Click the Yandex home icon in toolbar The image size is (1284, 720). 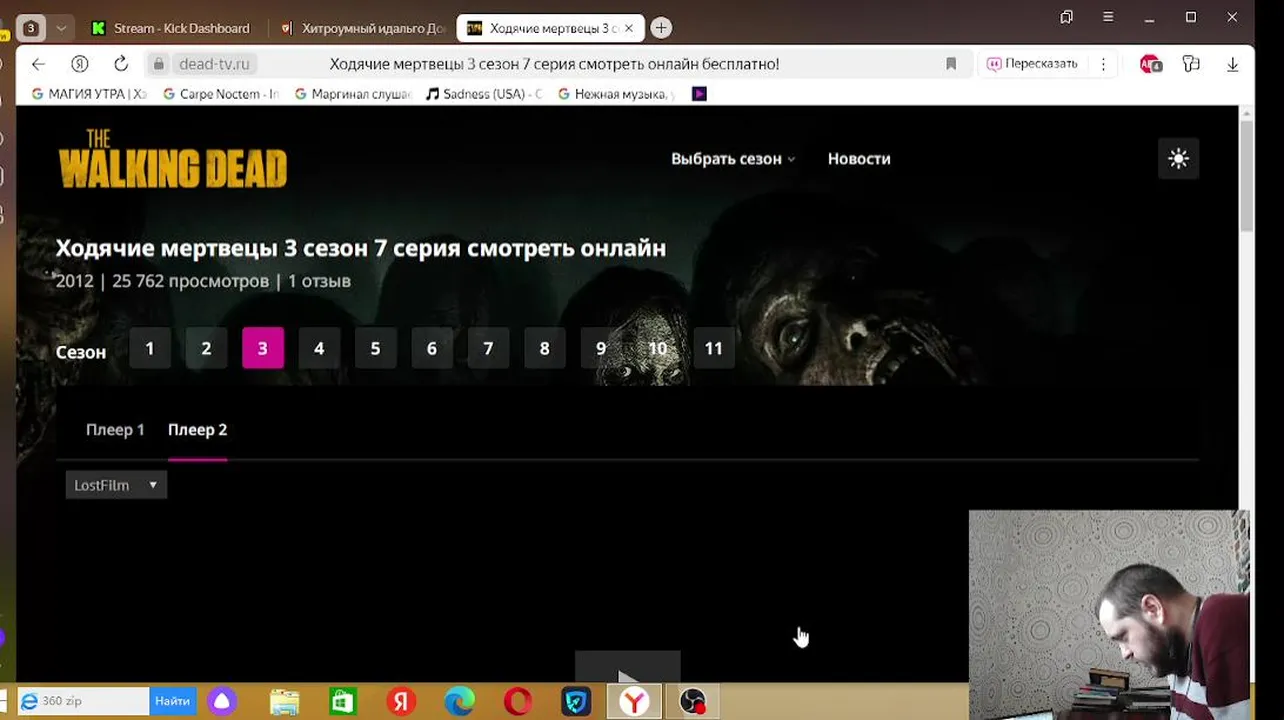[x=80, y=64]
